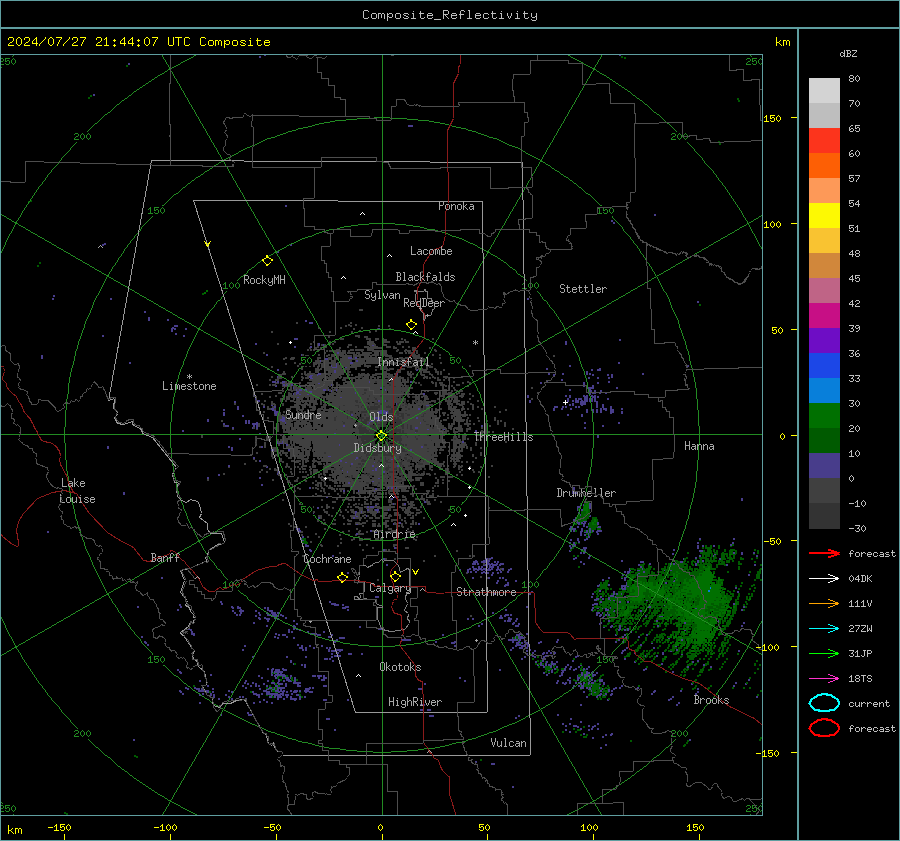Click the Brooks label
900x841 pixels.
pyautogui.click(x=711, y=700)
